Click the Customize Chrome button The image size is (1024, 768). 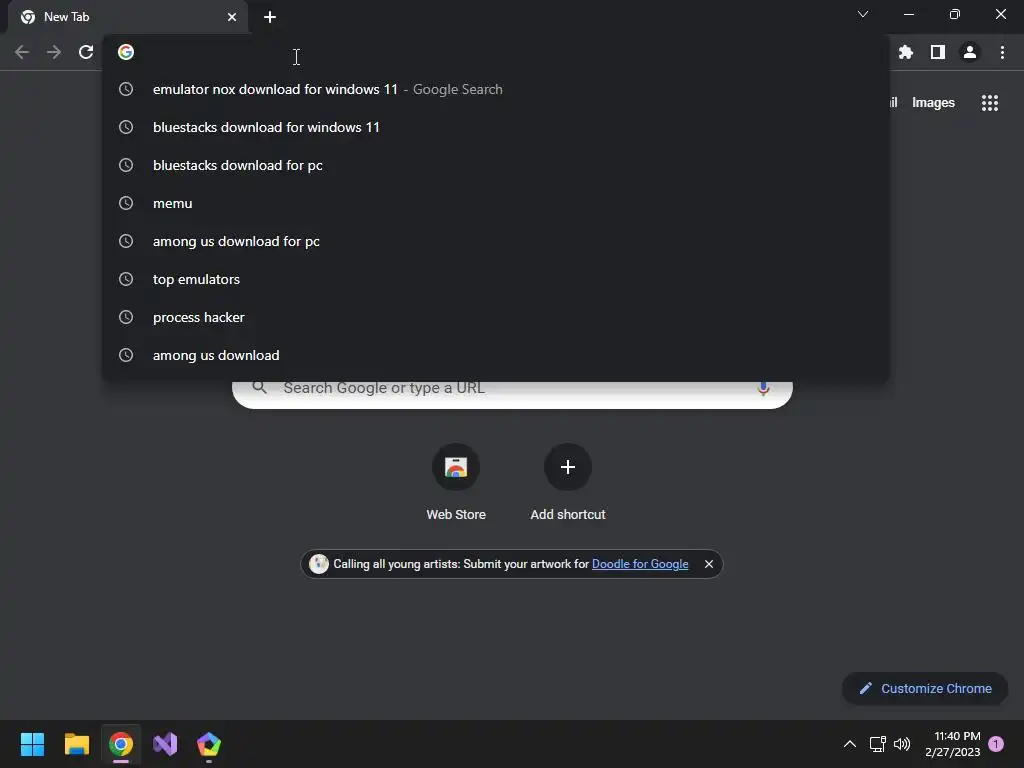pos(925,688)
